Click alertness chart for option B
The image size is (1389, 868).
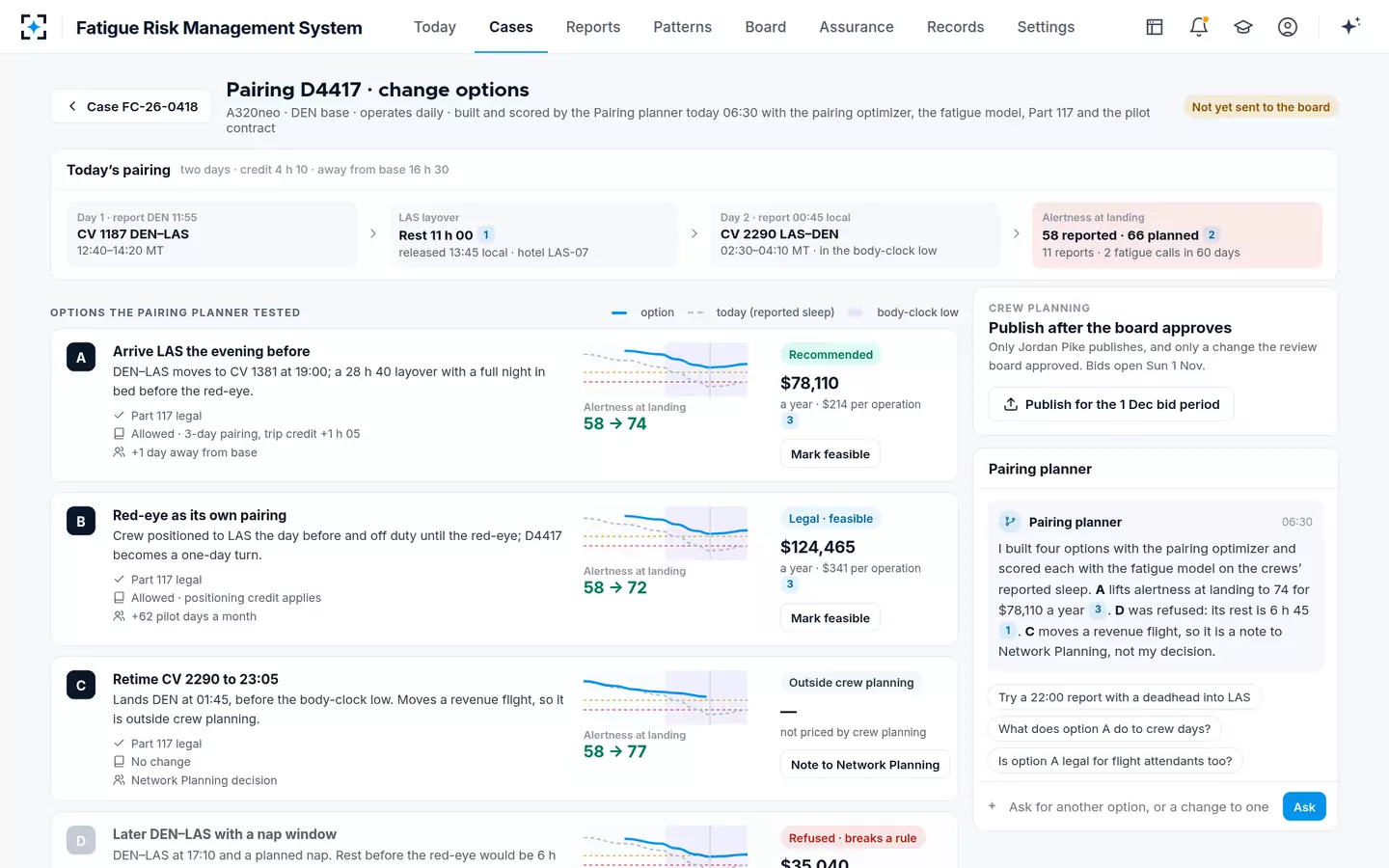(x=666, y=533)
